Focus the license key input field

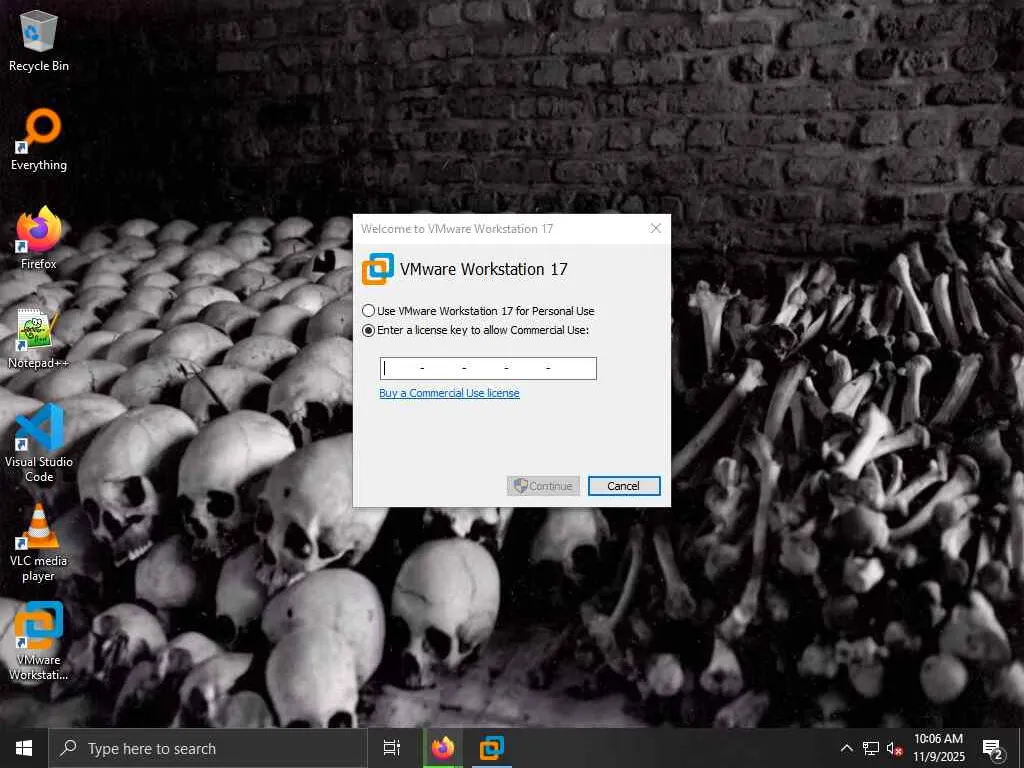click(x=488, y=368)
